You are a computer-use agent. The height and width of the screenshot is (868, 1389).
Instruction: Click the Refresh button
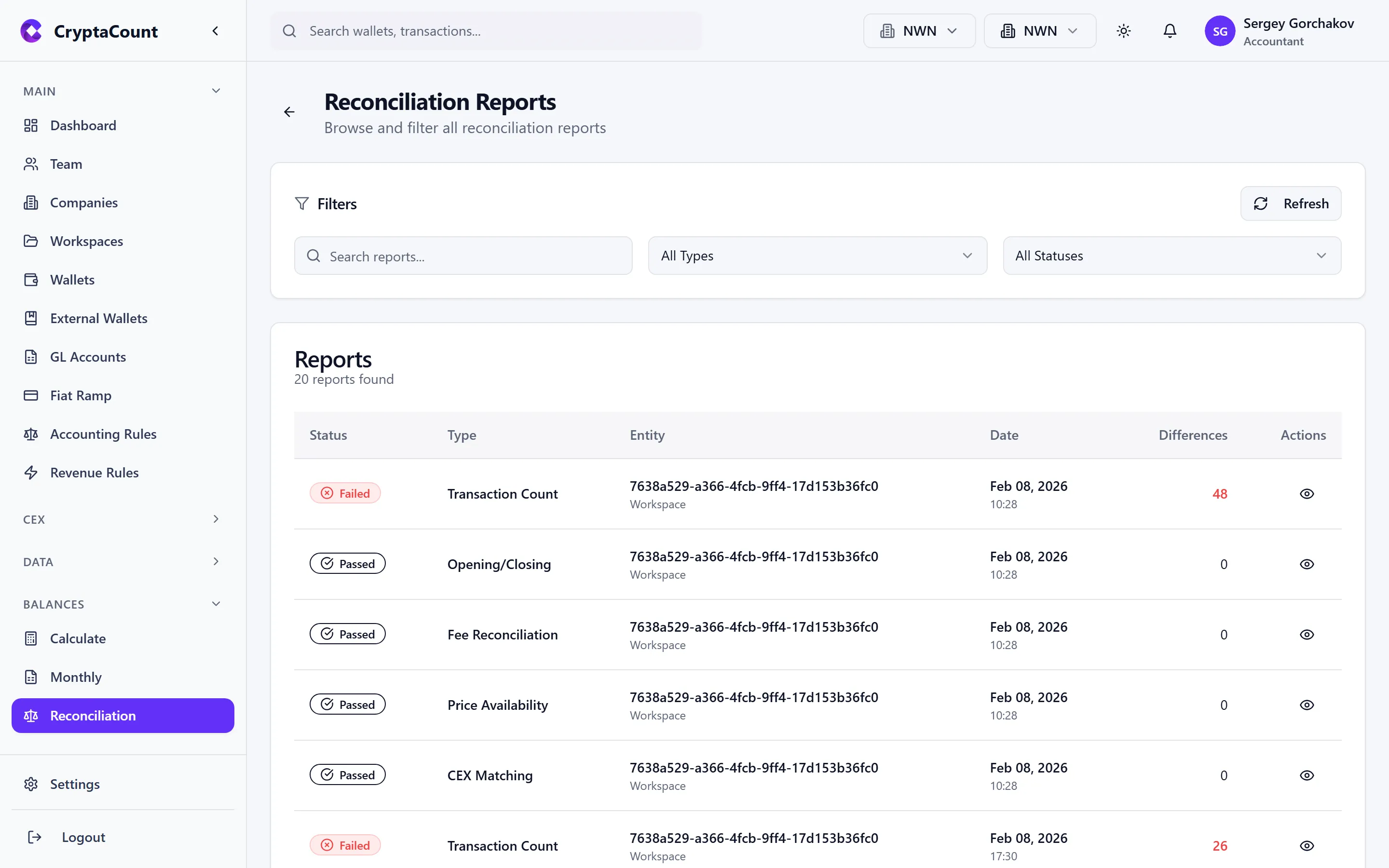pos(1290,203)
